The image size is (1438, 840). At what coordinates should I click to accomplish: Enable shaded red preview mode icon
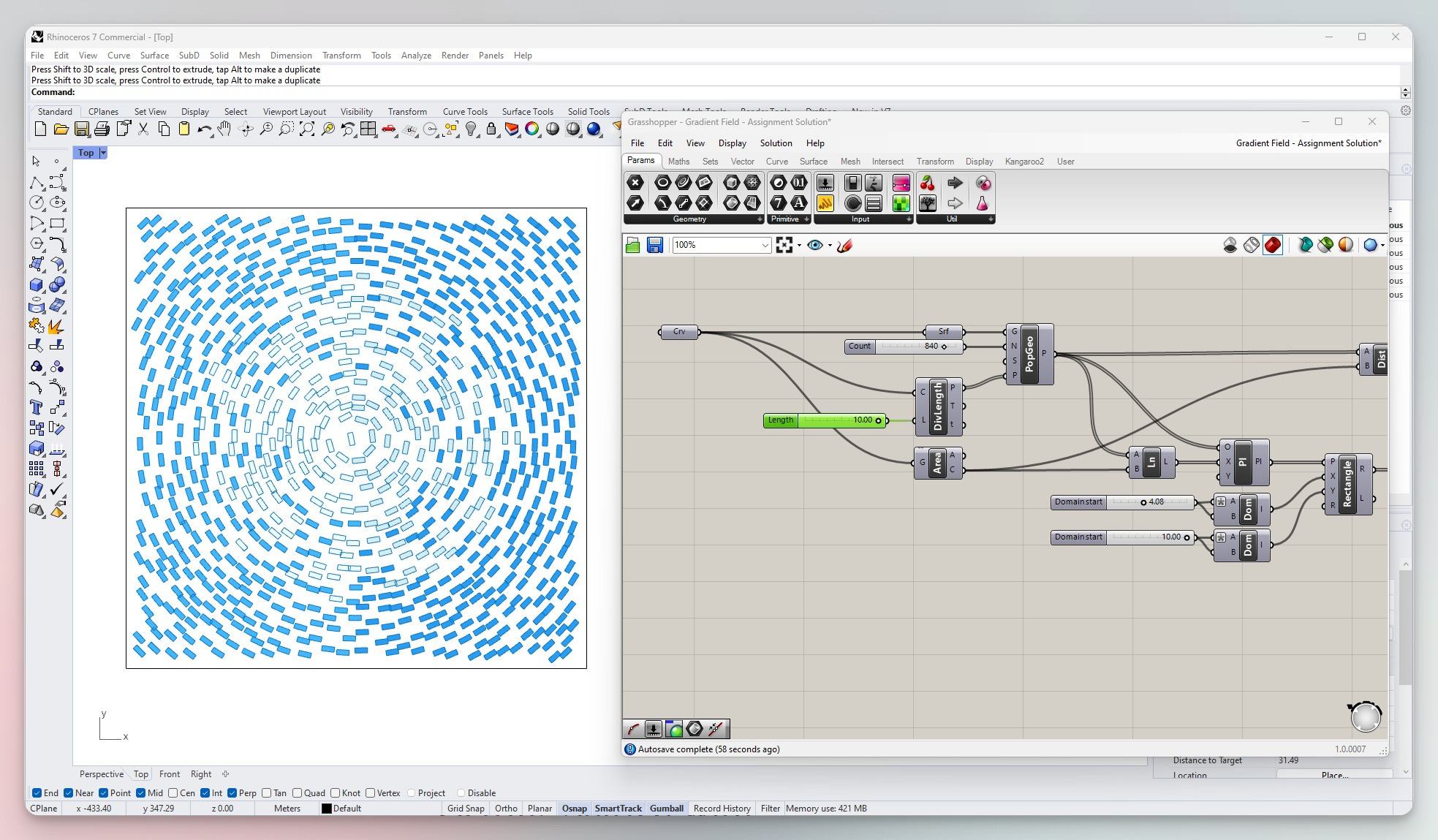pos(1273,246)
